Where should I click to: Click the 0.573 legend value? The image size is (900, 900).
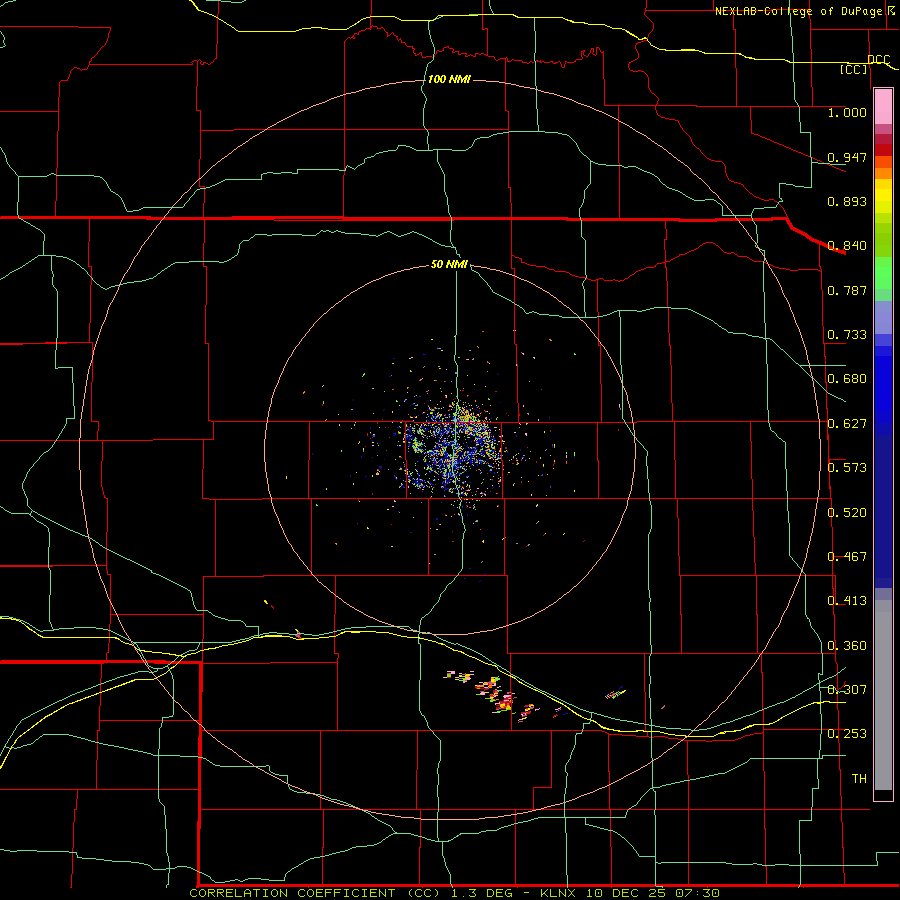point(847,468)
